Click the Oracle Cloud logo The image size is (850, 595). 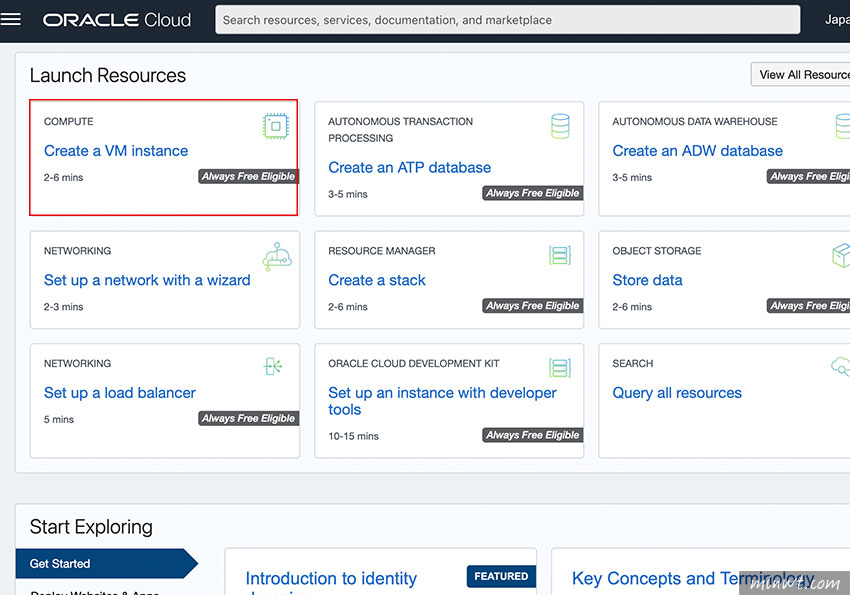pos(117,20)
